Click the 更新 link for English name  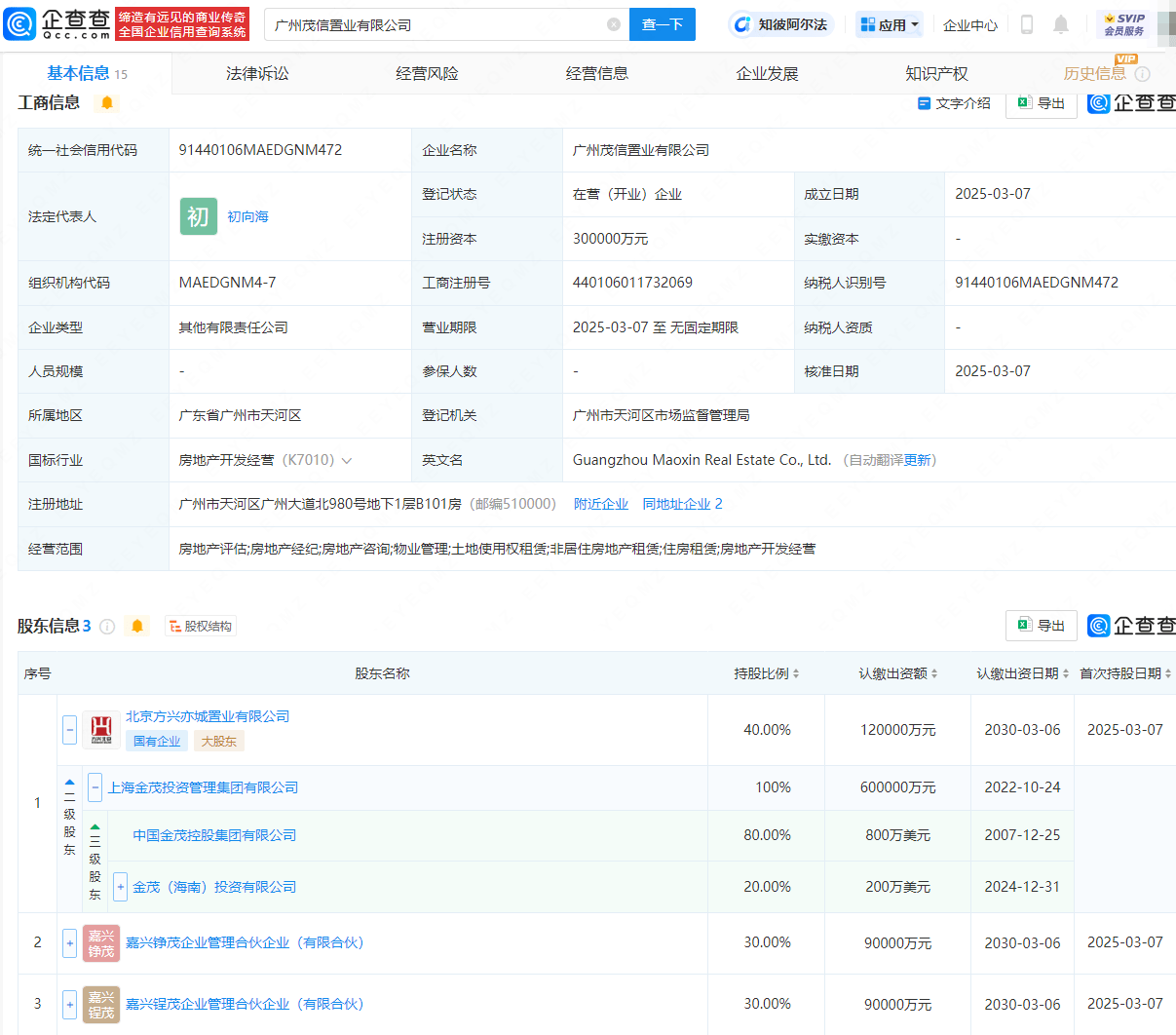[918, 460]
